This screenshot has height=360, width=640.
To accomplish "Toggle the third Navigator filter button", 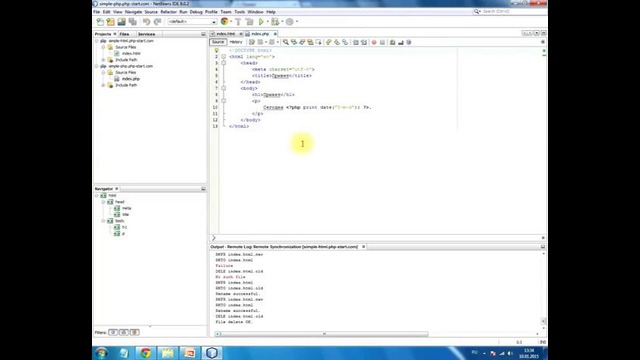I will (x=134, y=332).
